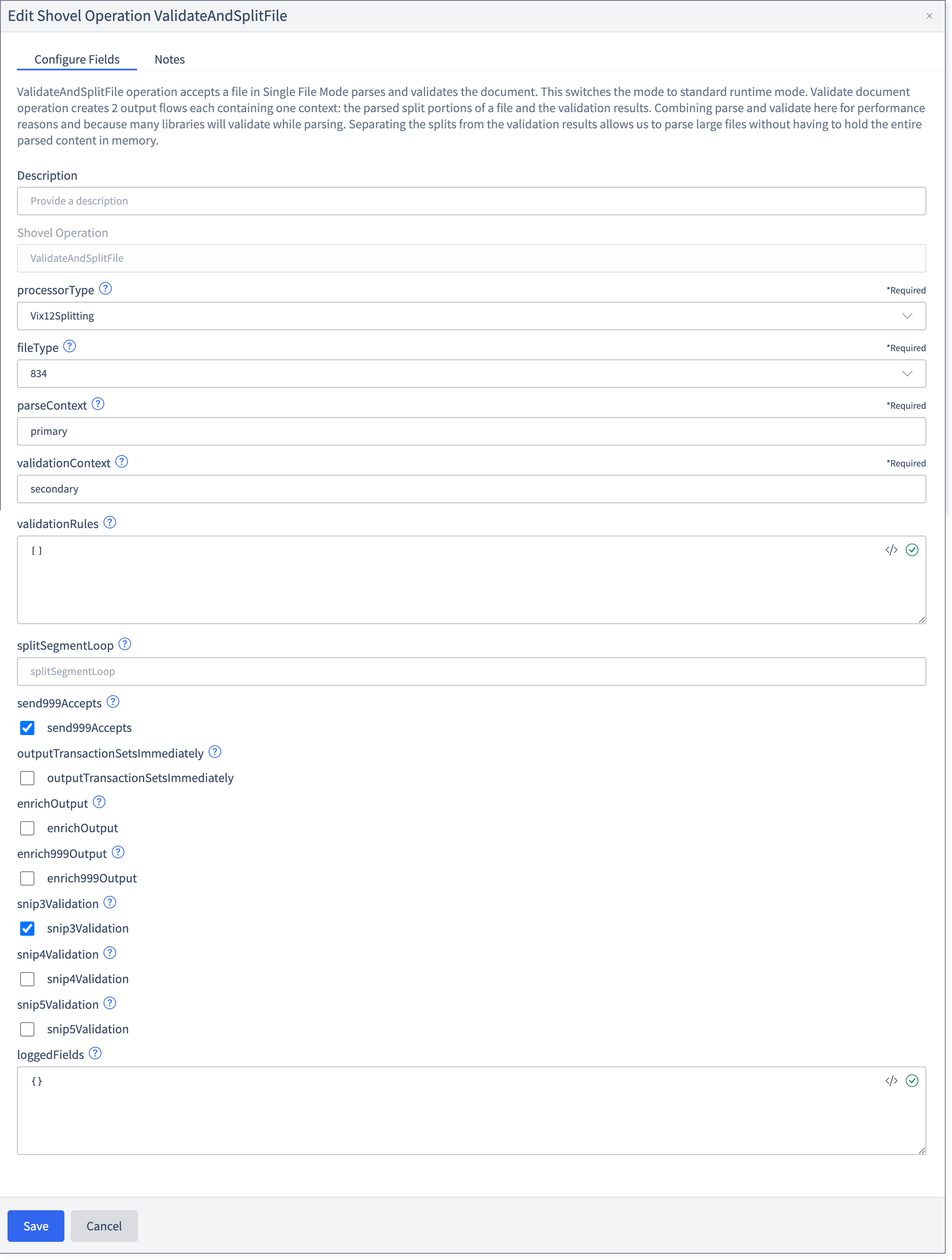Expand the processorType Vix12Splitting dropdown
This screenshot has height=1260, width=952.
(x=471, y=316)
